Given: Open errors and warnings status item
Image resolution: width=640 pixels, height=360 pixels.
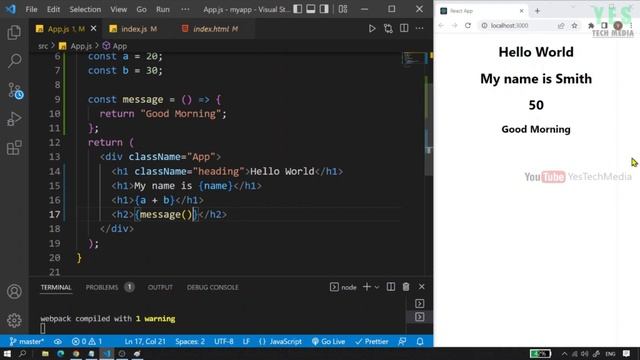Looking at the screenshot, I should pyautogui.click(x=87, y=341).
